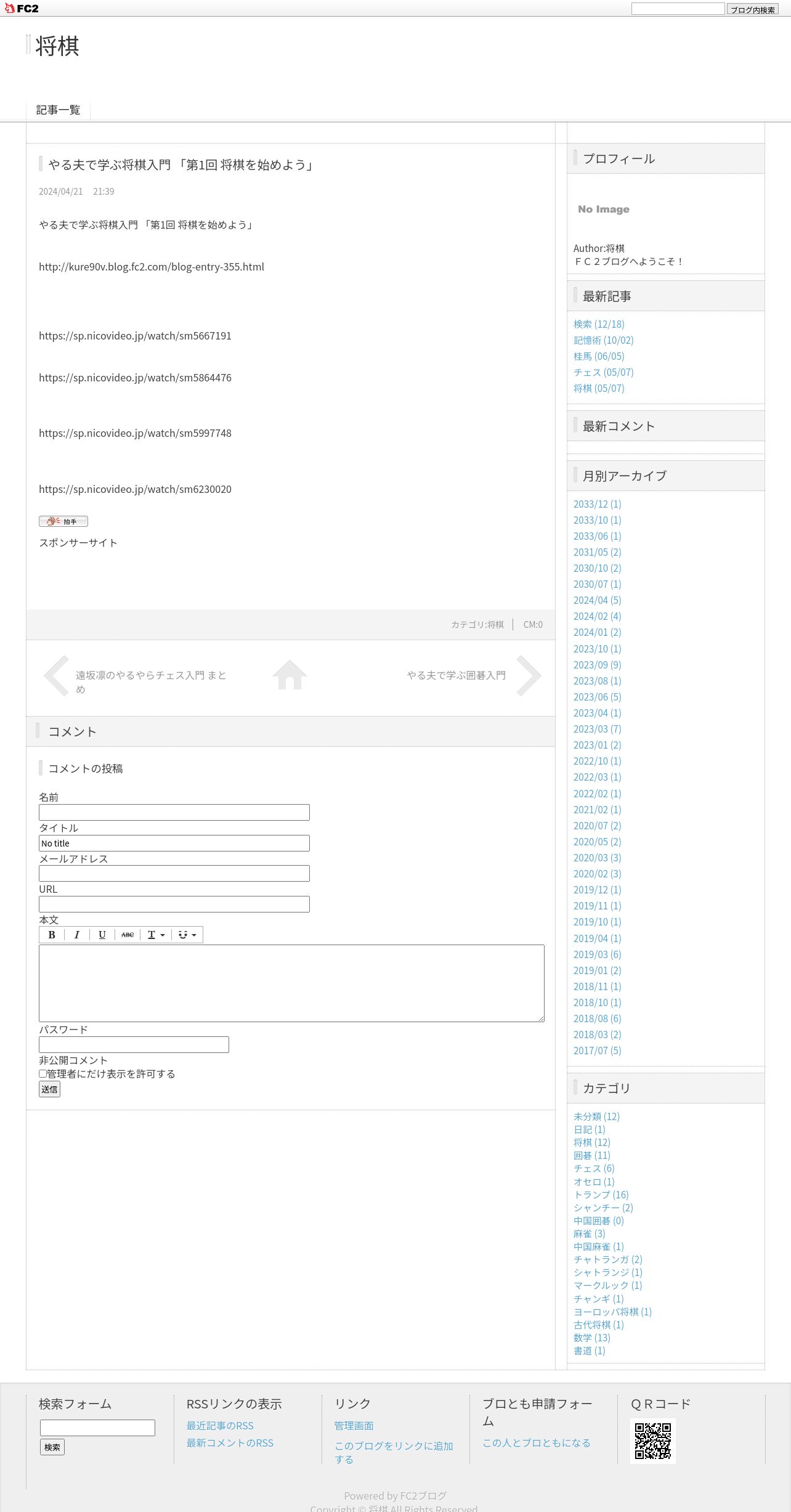Viewport: 791px width, 1512px height.
Task: Click the CM:0 comment count link
Action: [x=533, y=625]
